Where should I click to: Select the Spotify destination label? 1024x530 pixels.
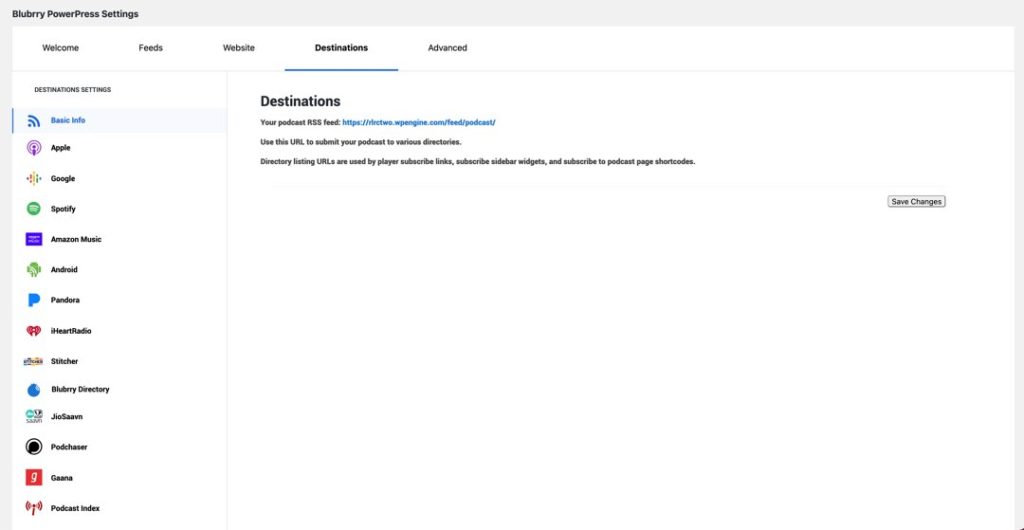(x=63, y=209)
